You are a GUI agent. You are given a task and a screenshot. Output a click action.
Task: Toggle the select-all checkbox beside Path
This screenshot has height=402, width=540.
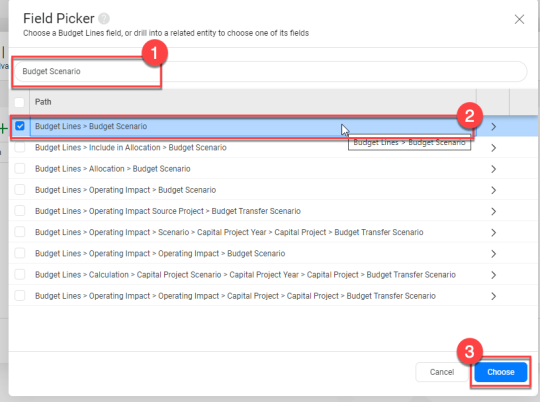coord(19,102)
